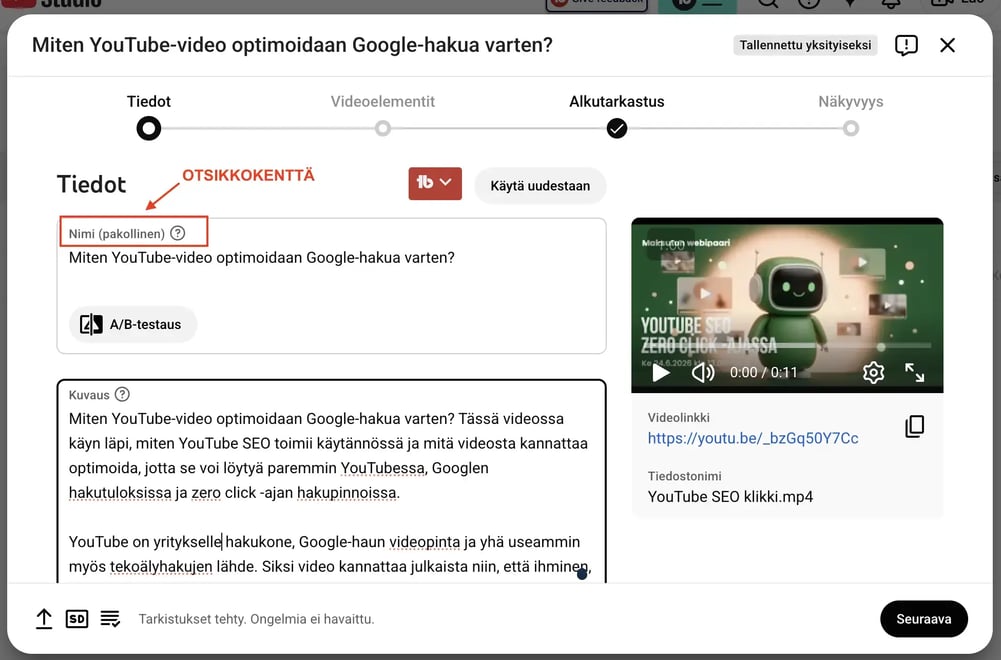Screen dimensions: 1001x660
Task: Open the red TubeBuddy dropdown
Action: point(435,184)
